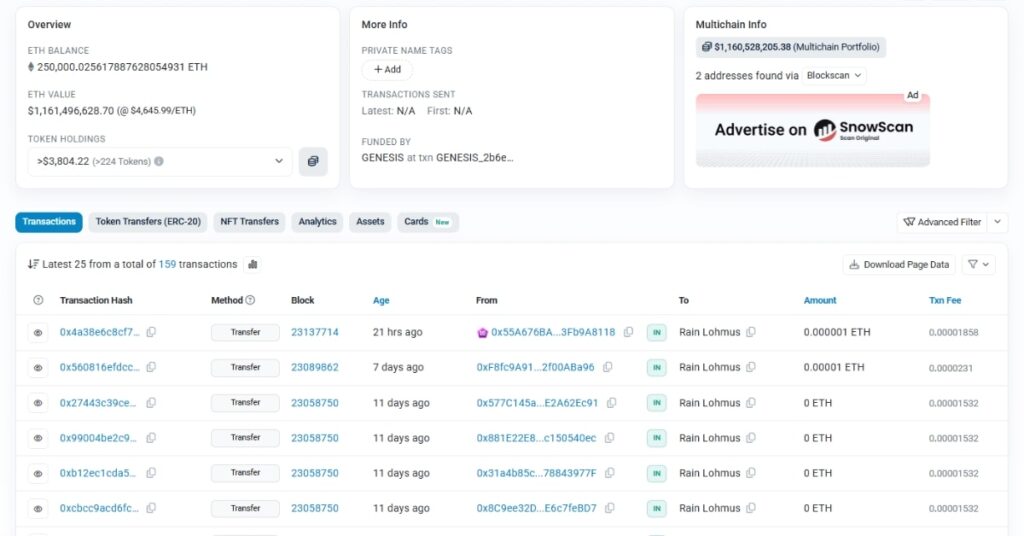
Task: Switch to the Transactions tab
Action: tap(49, 222)
